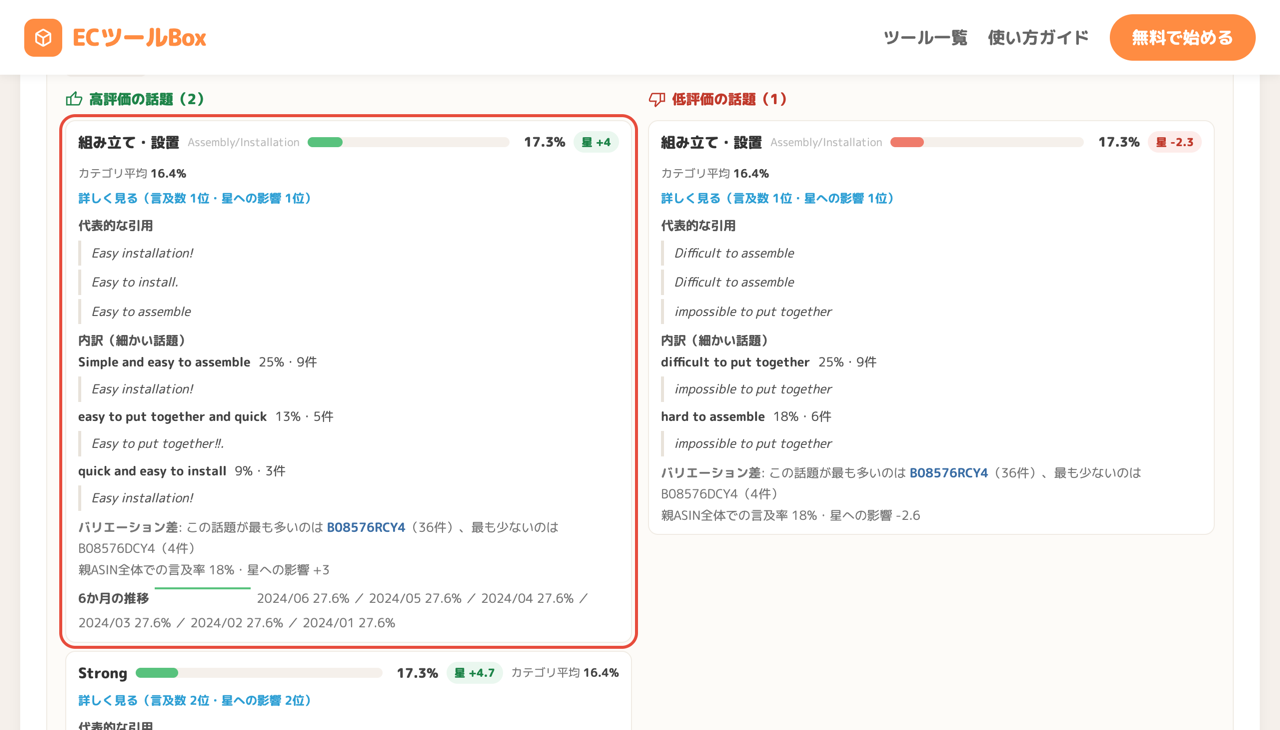Viewport: 1280px width, 730px height.
Task: Click the thumbs-down icon beside 低評価の話題
Action: coord(657,99)
